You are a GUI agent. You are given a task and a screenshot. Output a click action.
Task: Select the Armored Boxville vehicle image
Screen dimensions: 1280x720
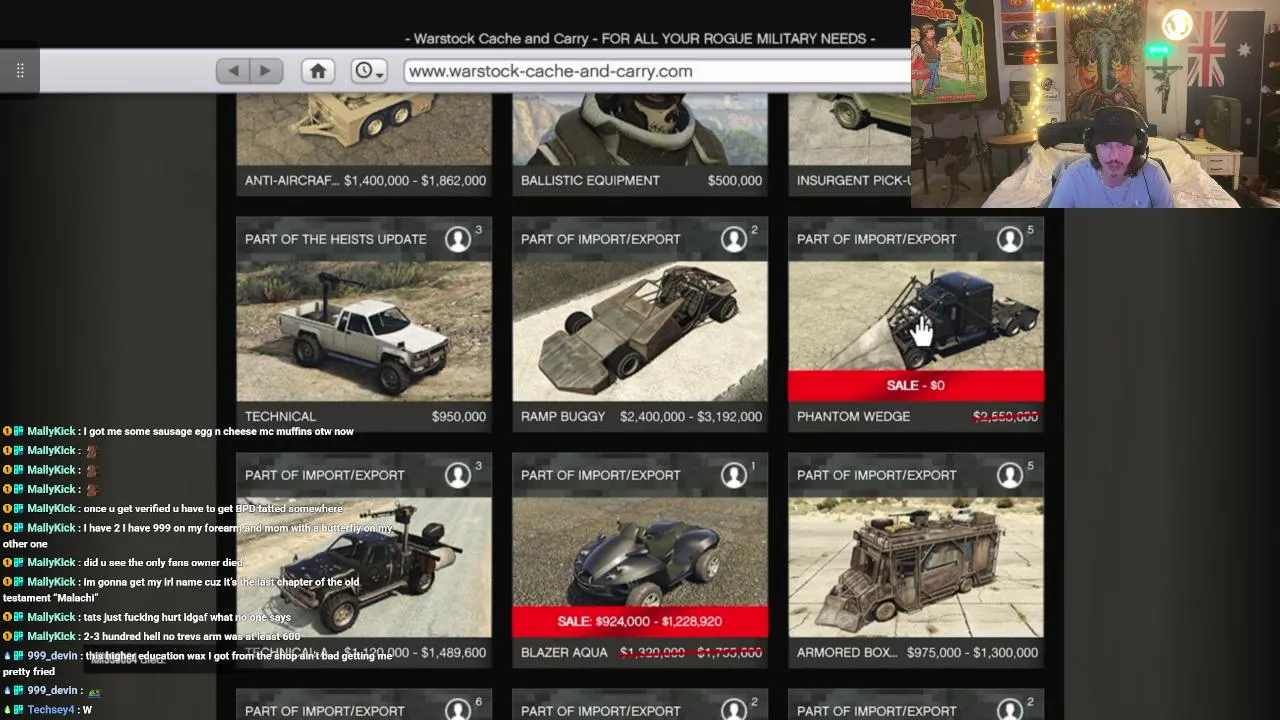coord(916,567)
